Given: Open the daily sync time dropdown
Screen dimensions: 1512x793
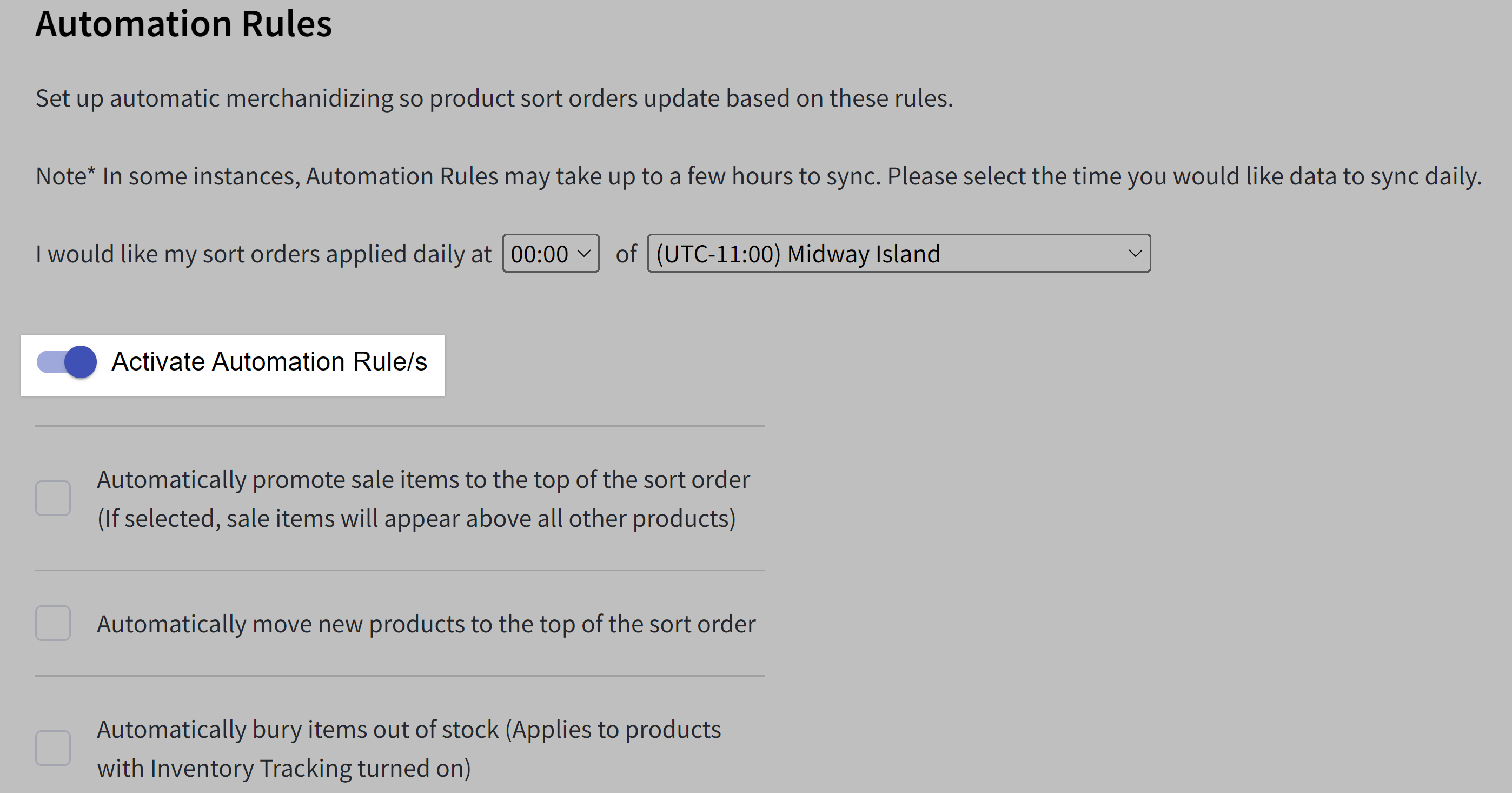Looking at the screenshot, I should pyautogui.click(x=549, y=253).
